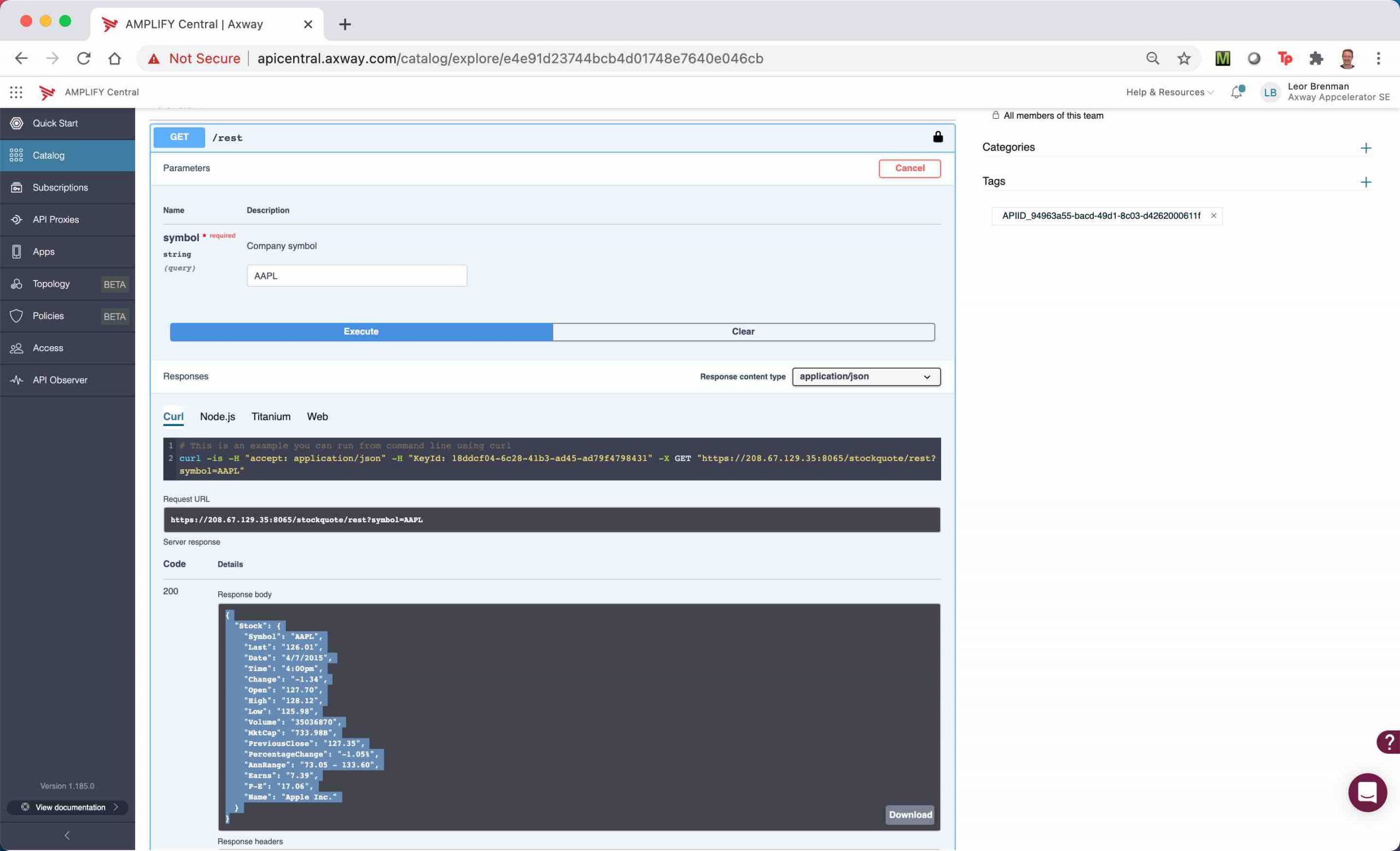Click "All members of this team" text
Viewport: 1400px width, 851px height.
(1053, 115)
